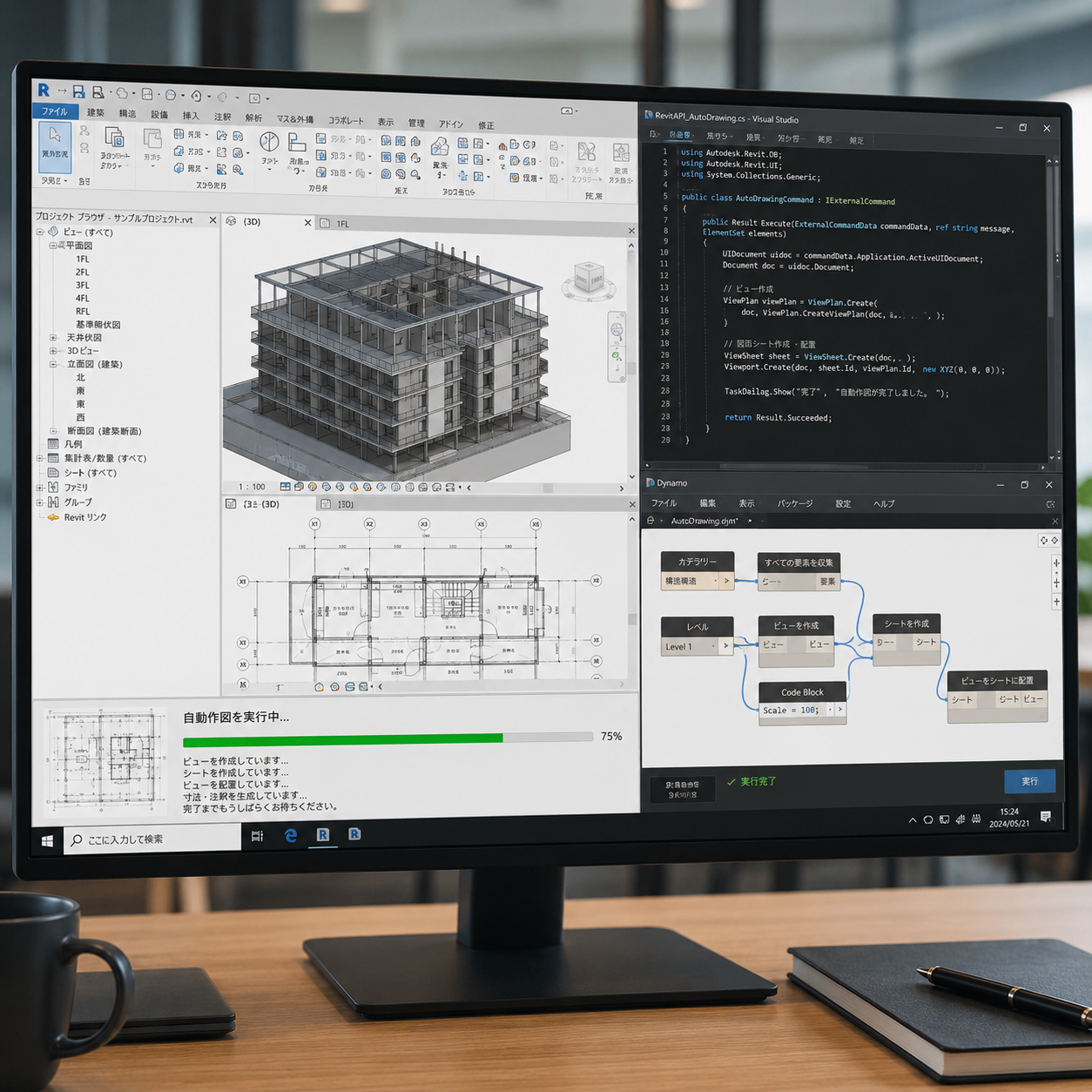This screenshot has height=1092, width=1092.
Task: Collapse the 平面図 node
Action: (x=52, y=246)
